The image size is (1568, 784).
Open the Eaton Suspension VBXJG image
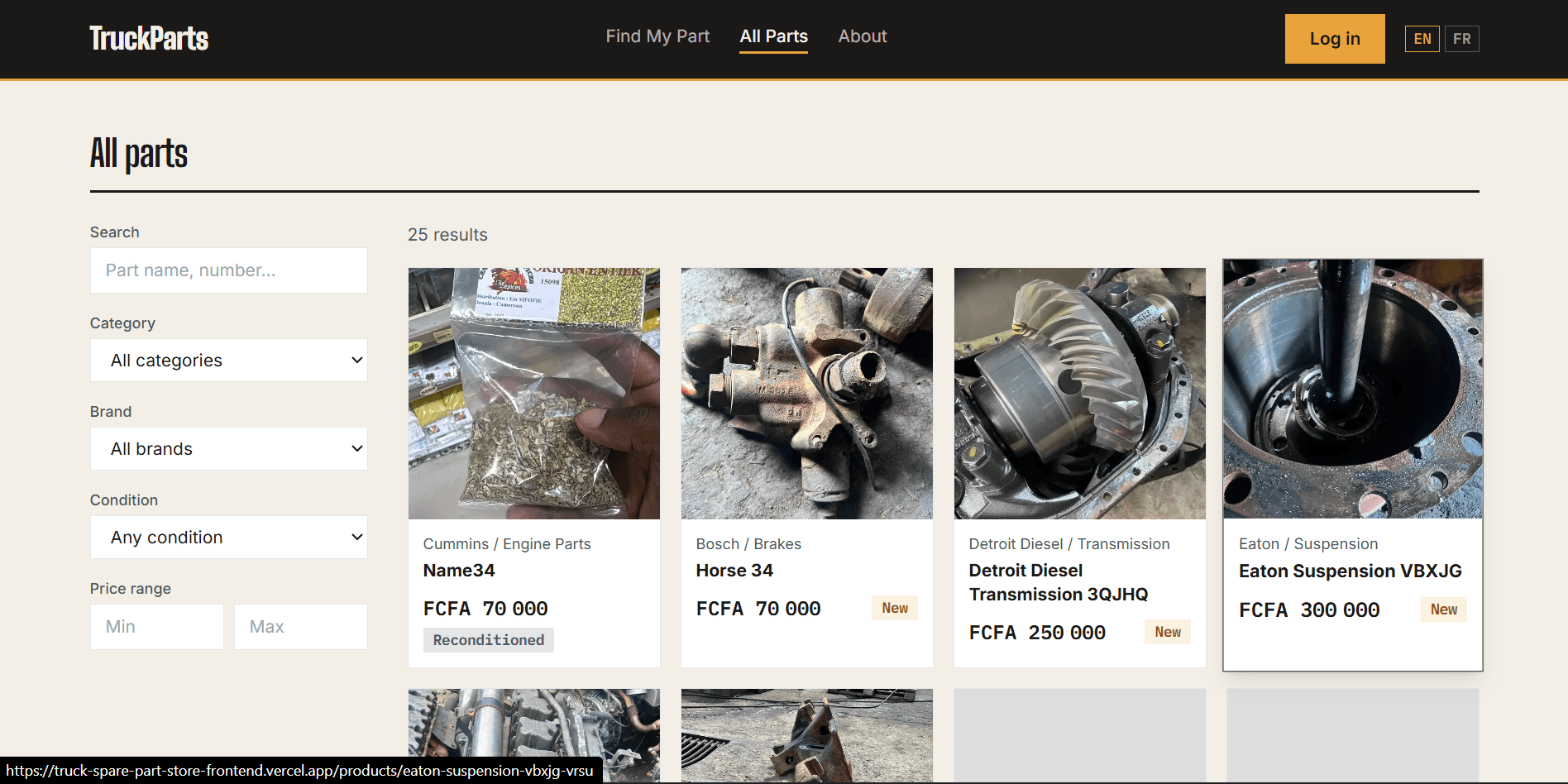(x=1353, y=389)
